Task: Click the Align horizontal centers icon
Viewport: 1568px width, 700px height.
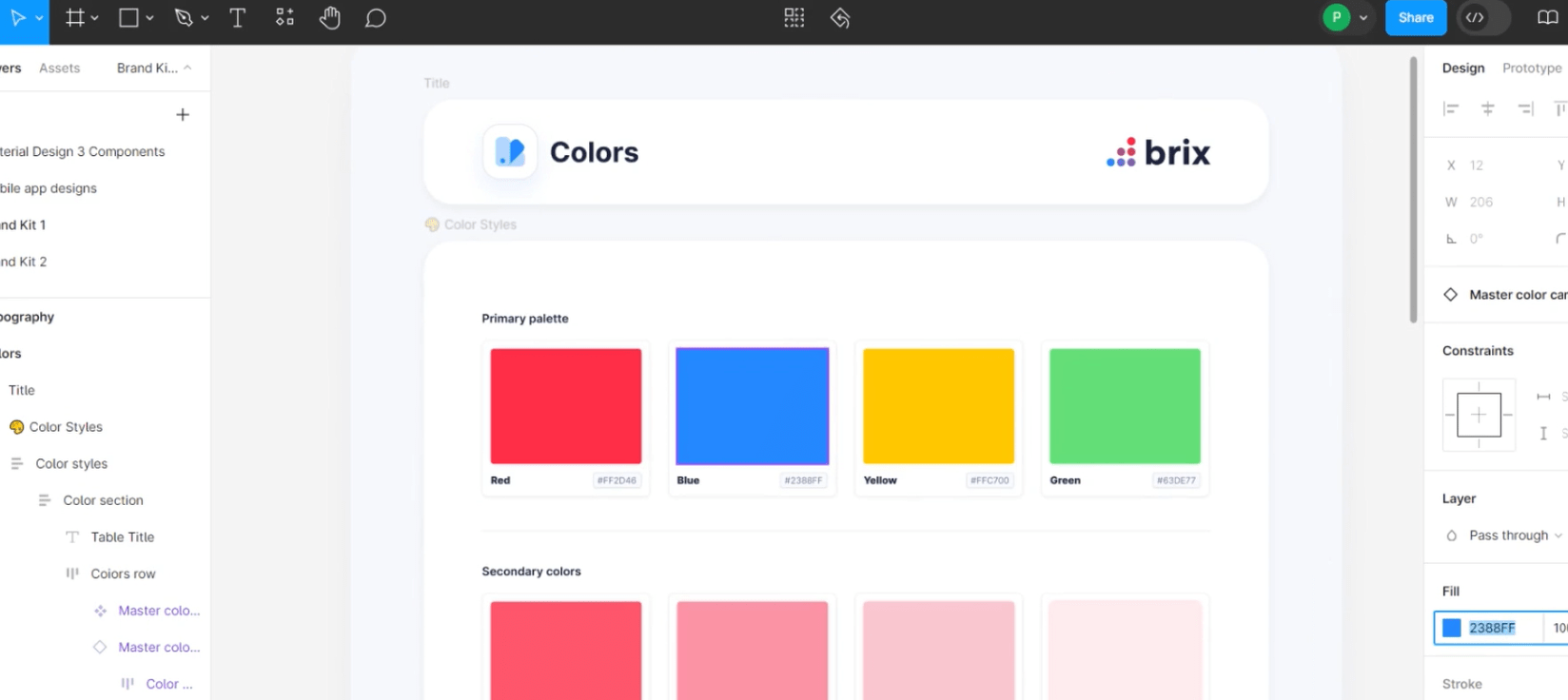Action: 1488,109
